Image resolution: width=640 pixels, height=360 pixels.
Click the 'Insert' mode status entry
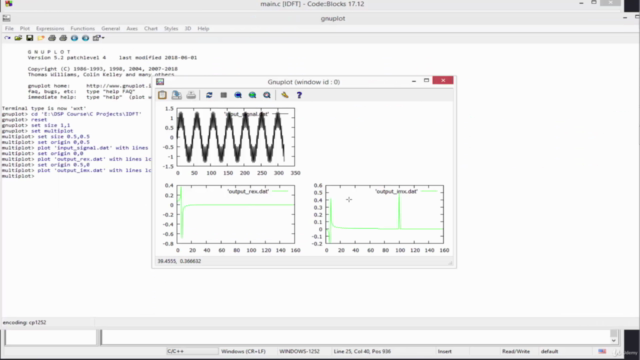[x=445, y=351]
